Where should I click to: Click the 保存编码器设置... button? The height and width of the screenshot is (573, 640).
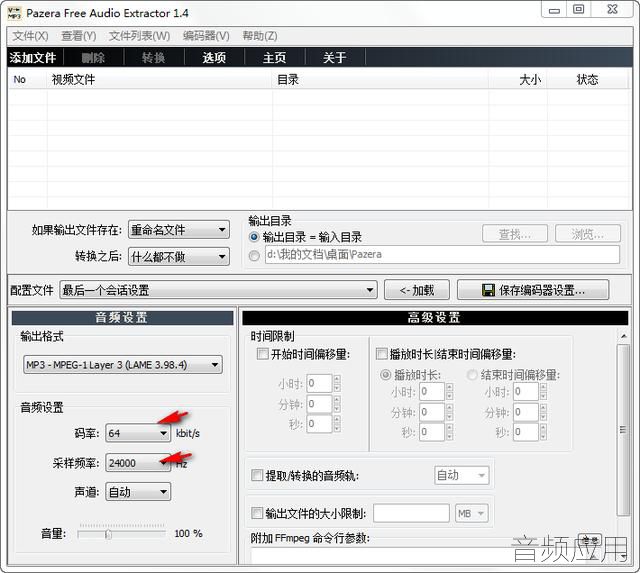pyautogui.click(x=533, y=290)
